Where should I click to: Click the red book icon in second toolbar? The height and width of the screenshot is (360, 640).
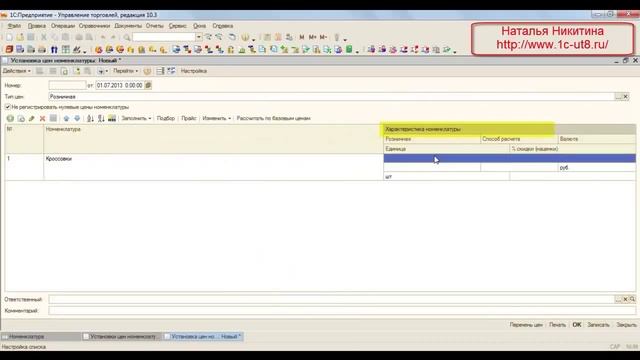[x=9, y=50]
